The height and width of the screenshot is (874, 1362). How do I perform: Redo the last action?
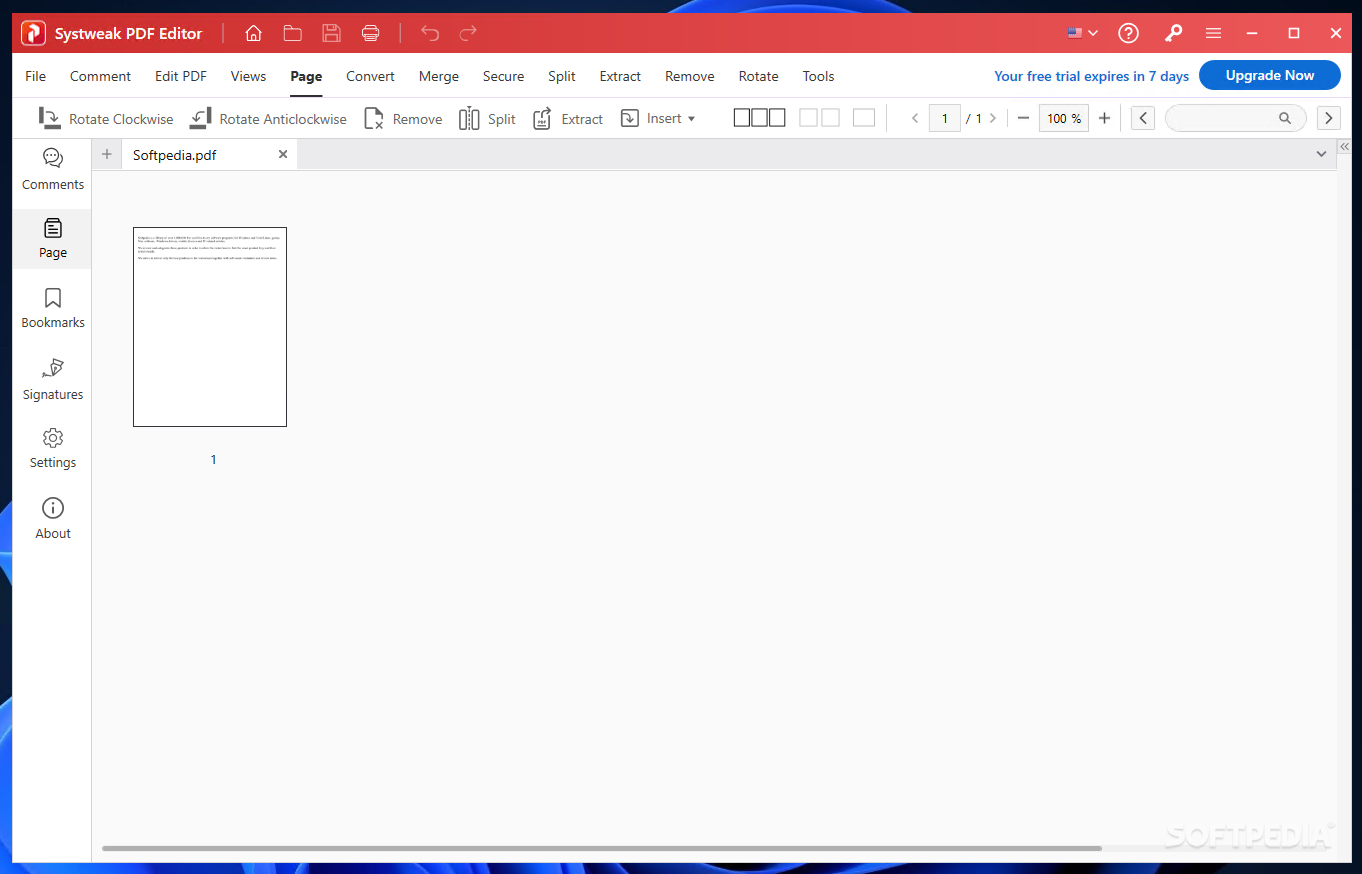tap(468, 33)
